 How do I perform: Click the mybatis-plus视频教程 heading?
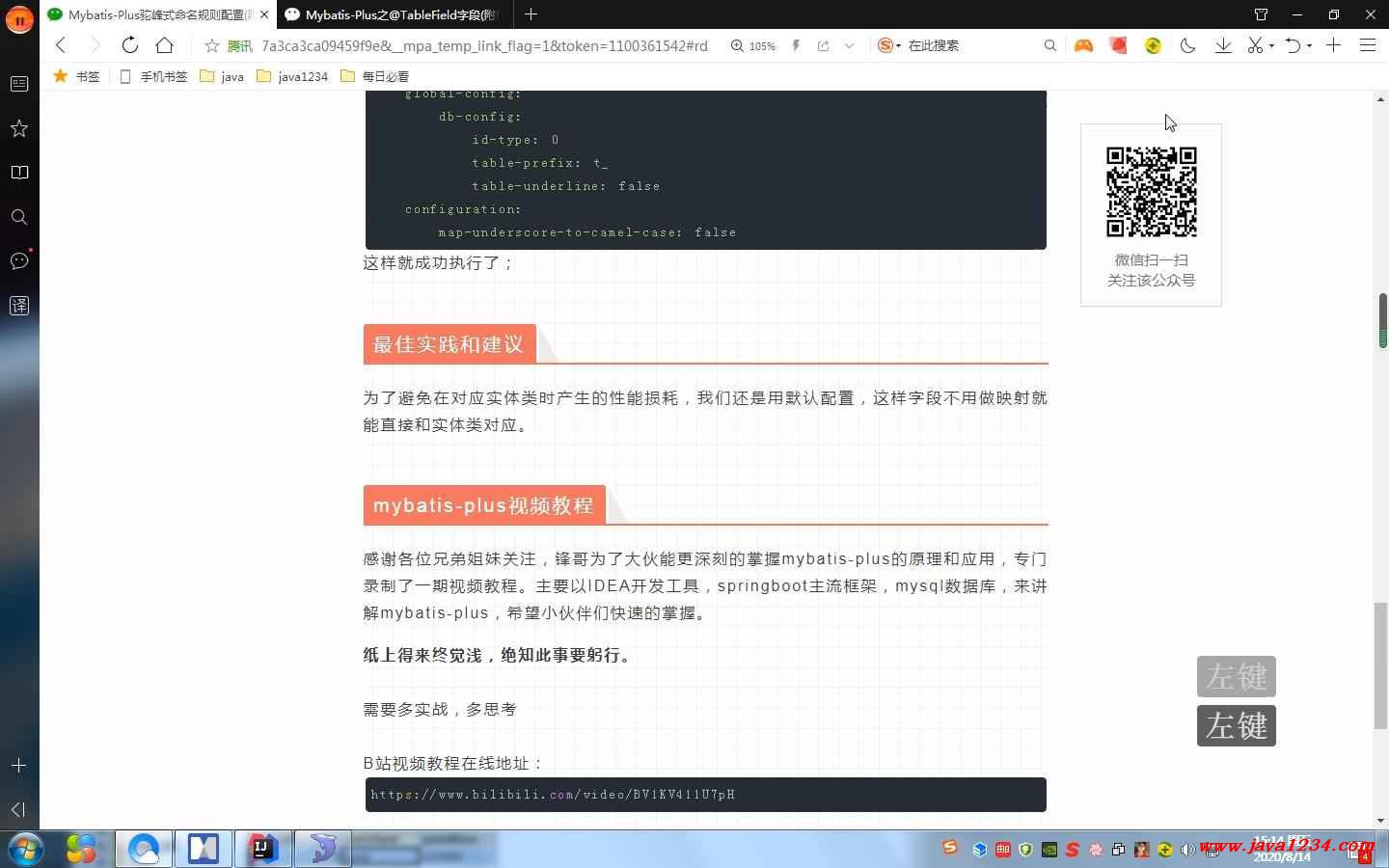[483, 505]
